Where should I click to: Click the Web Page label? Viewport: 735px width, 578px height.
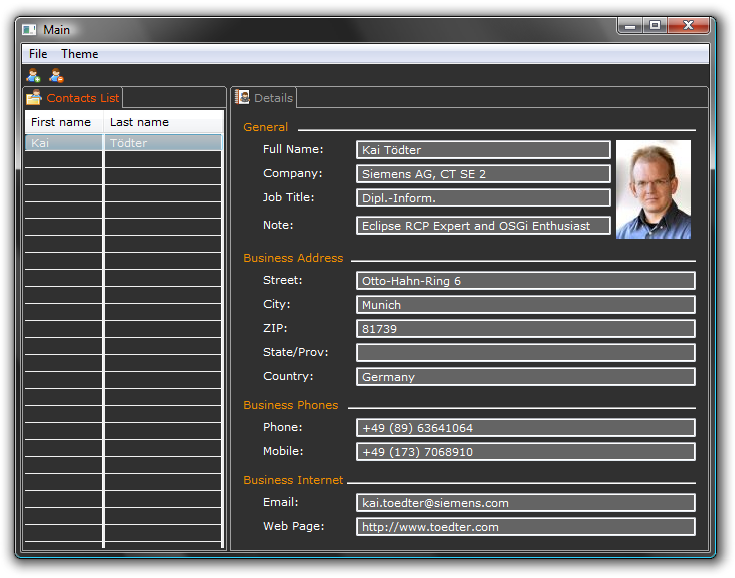tap(293, 526)
